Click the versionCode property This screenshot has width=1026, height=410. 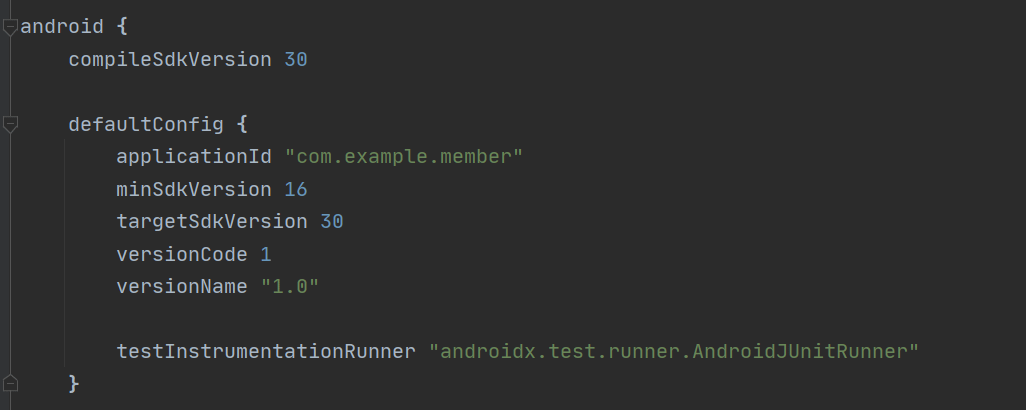click(x=182, y=254)
